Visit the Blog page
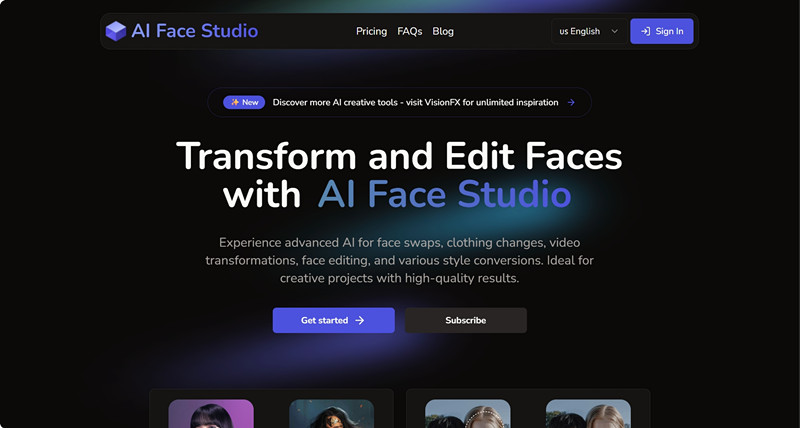Image resolution: width=800 pixels, height=428 pixels. coord(443,31)
